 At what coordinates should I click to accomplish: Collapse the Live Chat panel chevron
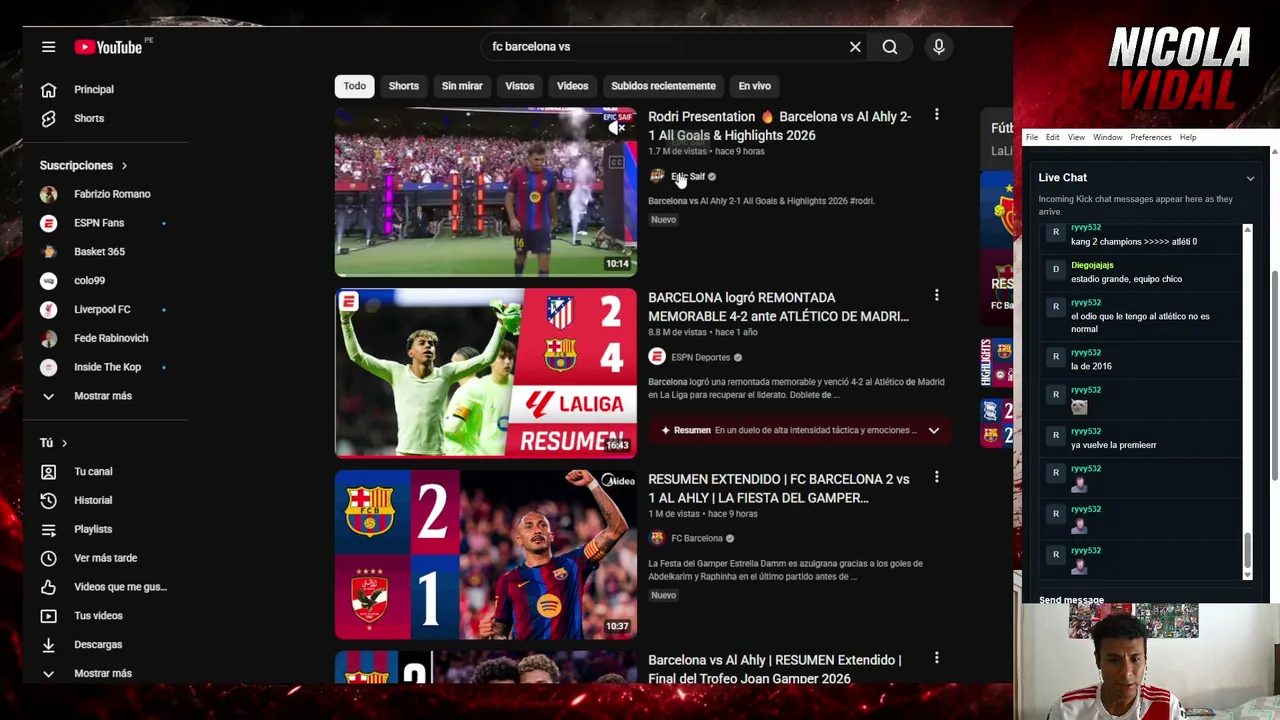point(1250,178)
